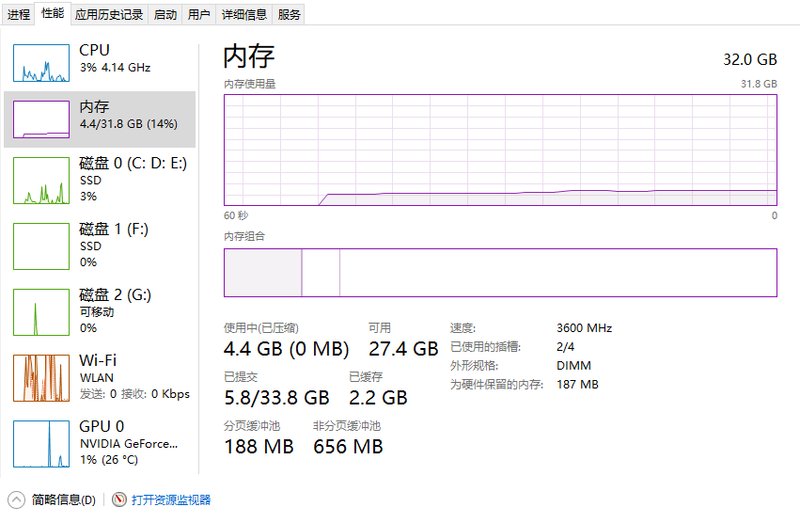This screenshot has height=523, width=800.
Task: Open 磁盘 0 (C: D: E:) graph
Action: point(41,181)
